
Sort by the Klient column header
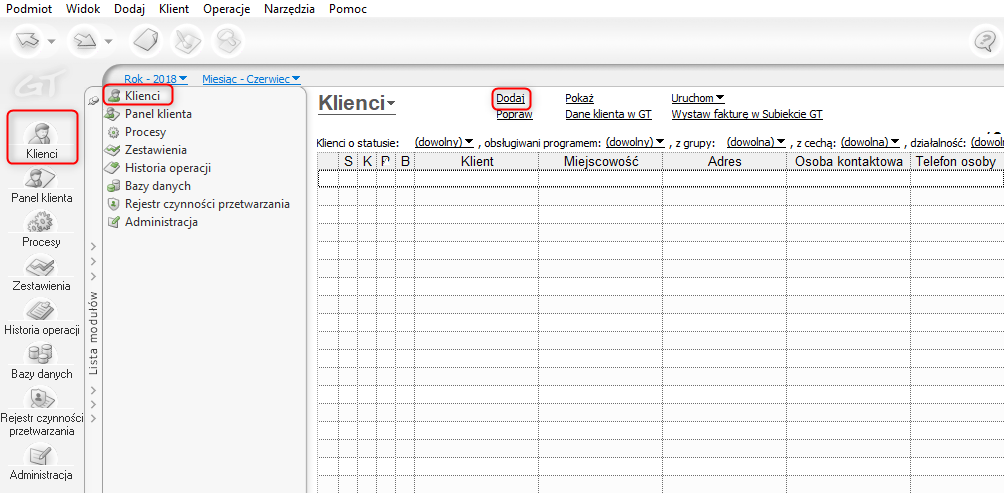pyautogui.click(x=476, y=162)
